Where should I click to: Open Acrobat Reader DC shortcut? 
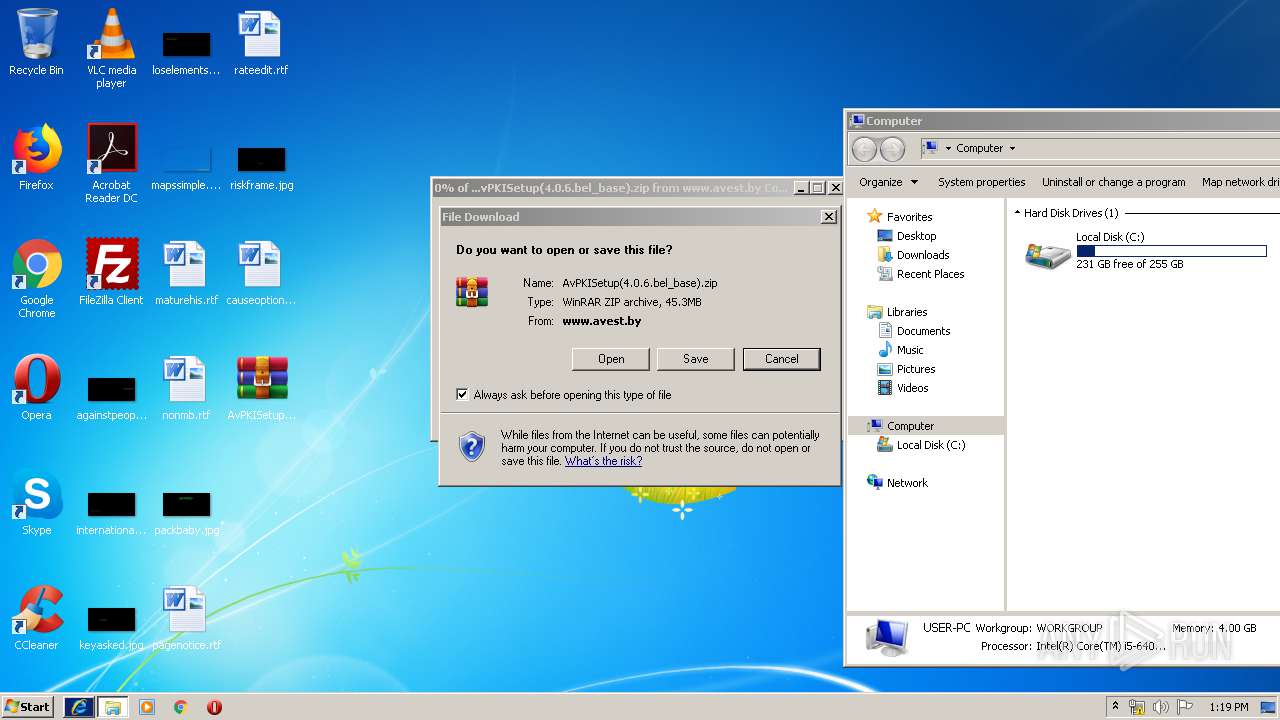(x=111, y=163)
